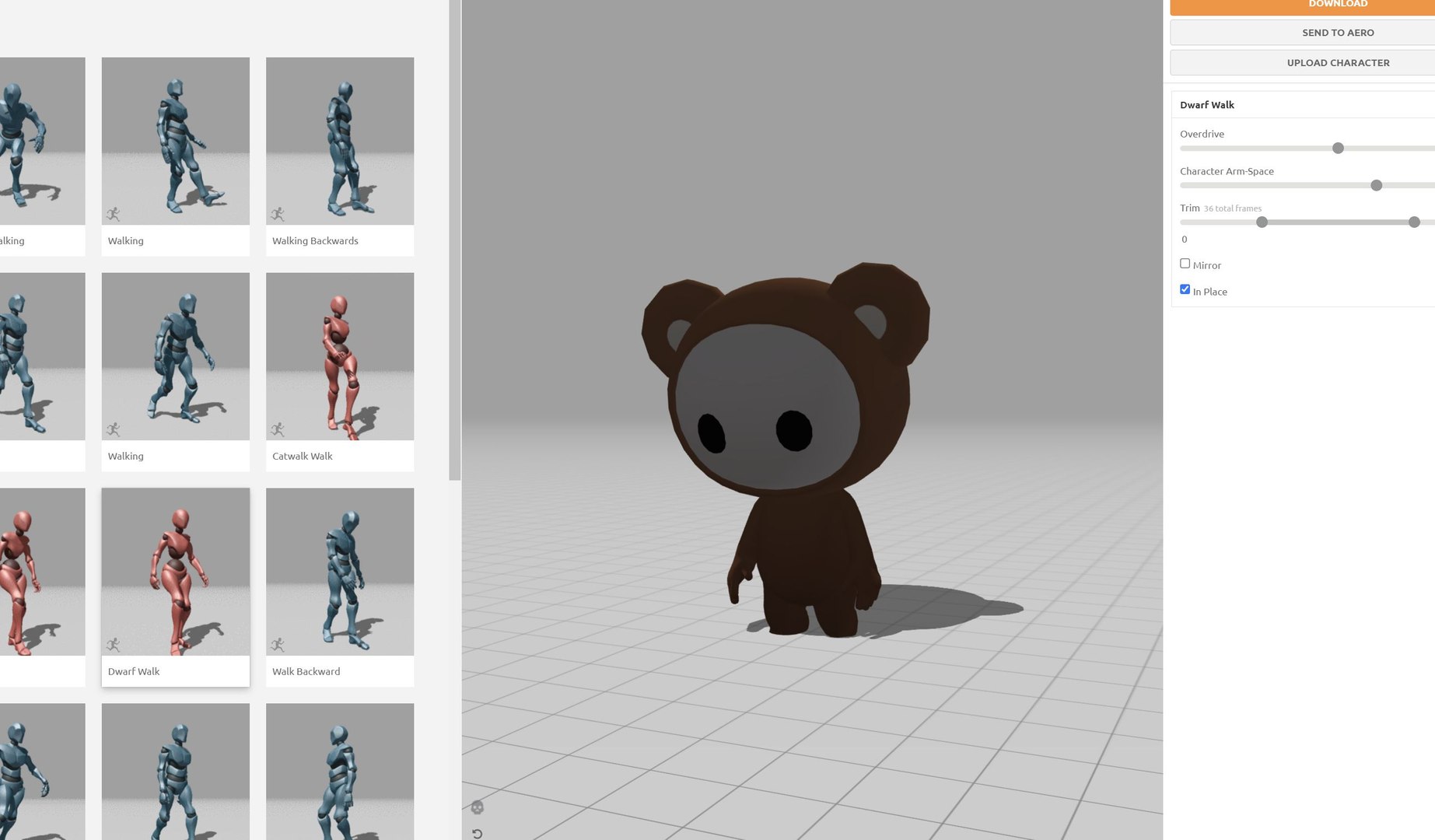Select the Walk Backward animation thumbnail
The width and height of the screenshot is (1435, 840).
pyautogui.click(x=340, y=572)
